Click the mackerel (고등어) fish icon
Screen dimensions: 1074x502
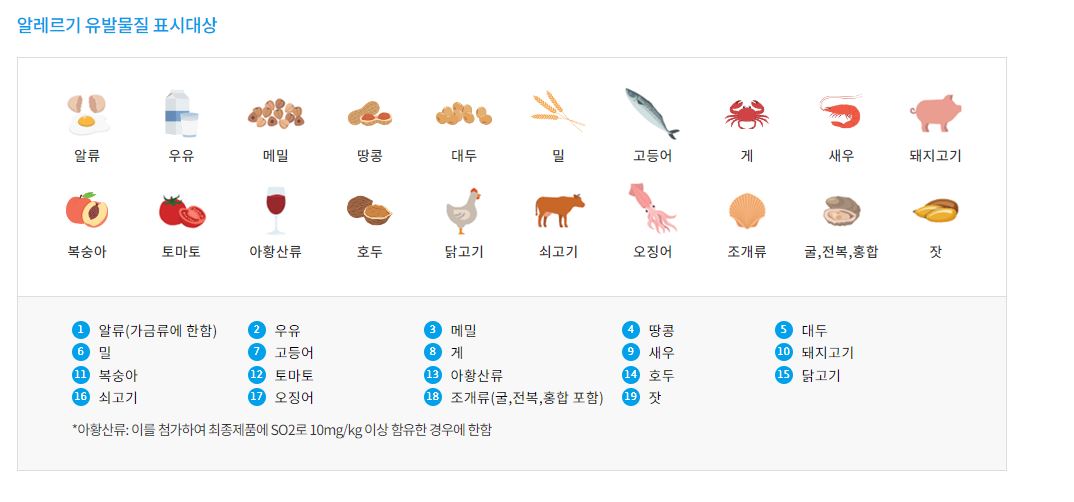[652, 113]
